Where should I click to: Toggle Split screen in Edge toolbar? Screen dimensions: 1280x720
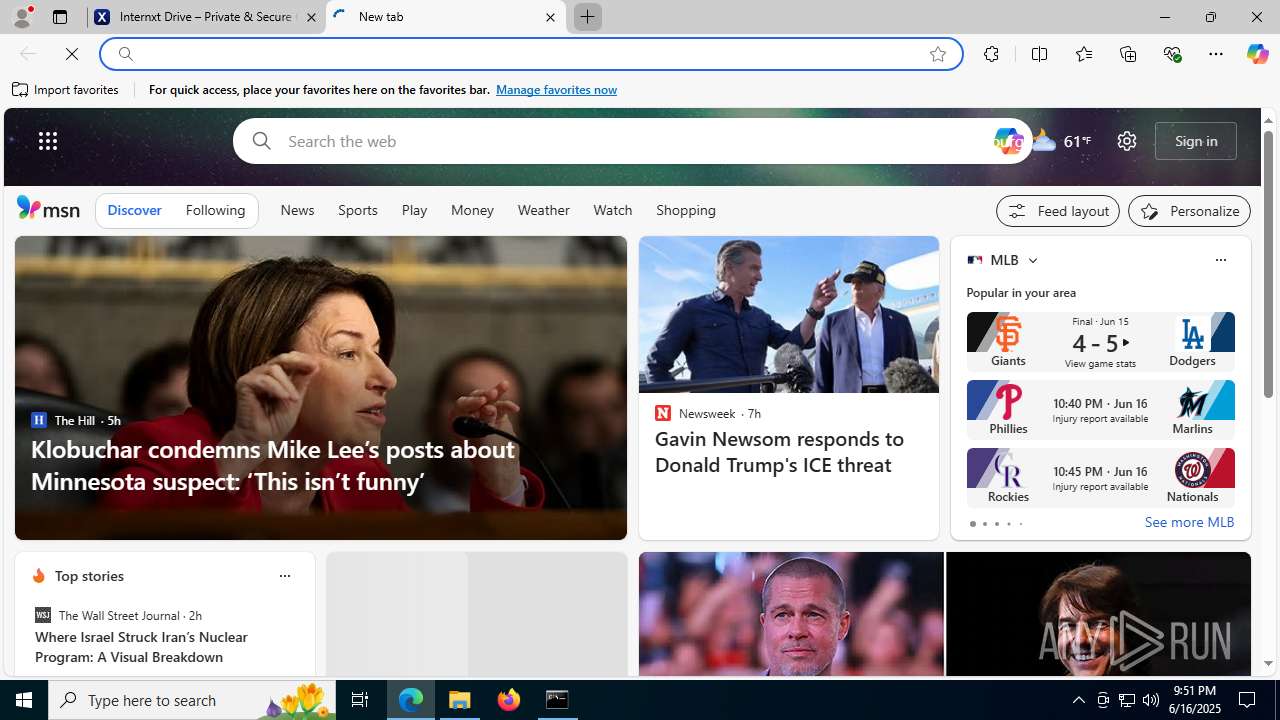click(x=1039, y=54)
